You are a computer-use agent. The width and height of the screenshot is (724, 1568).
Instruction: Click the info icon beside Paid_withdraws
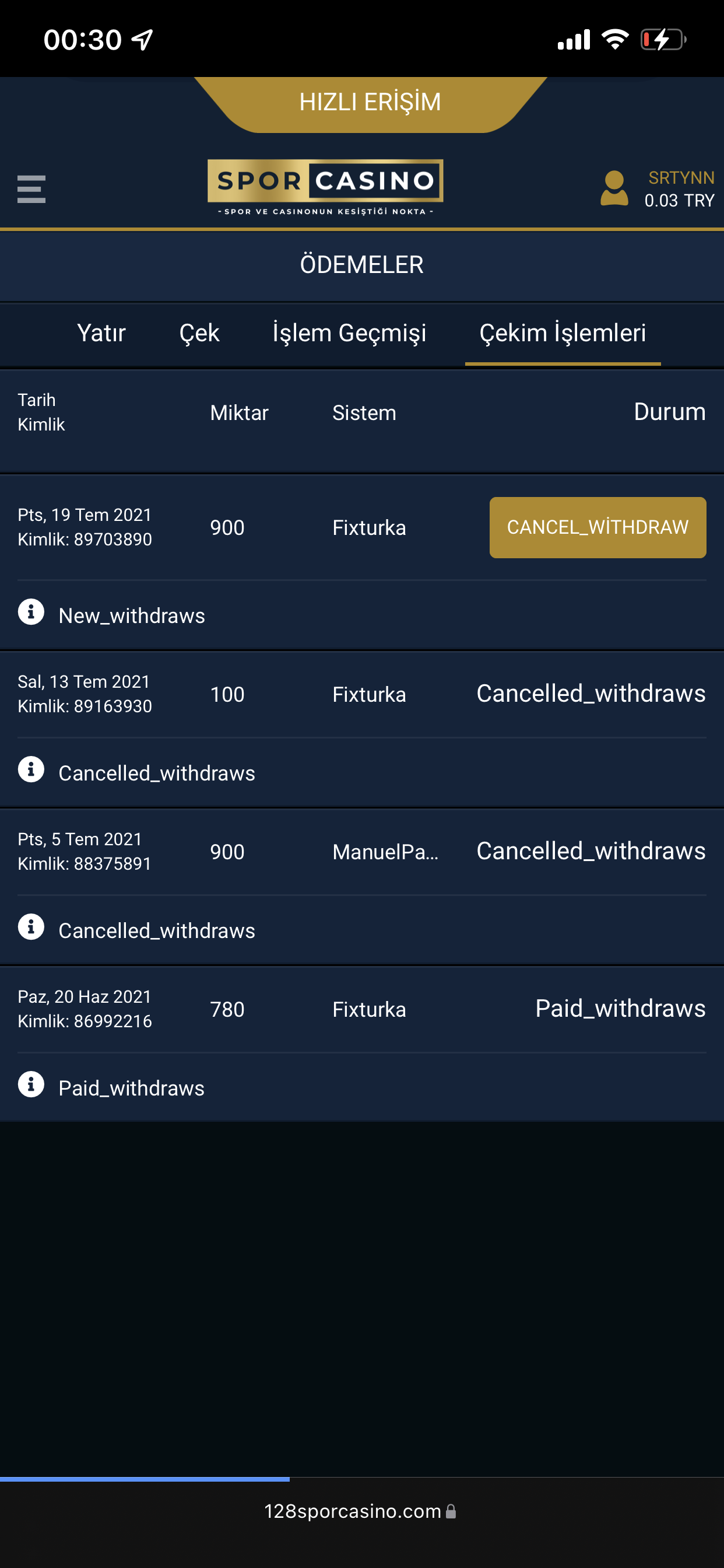point(31,1084)
